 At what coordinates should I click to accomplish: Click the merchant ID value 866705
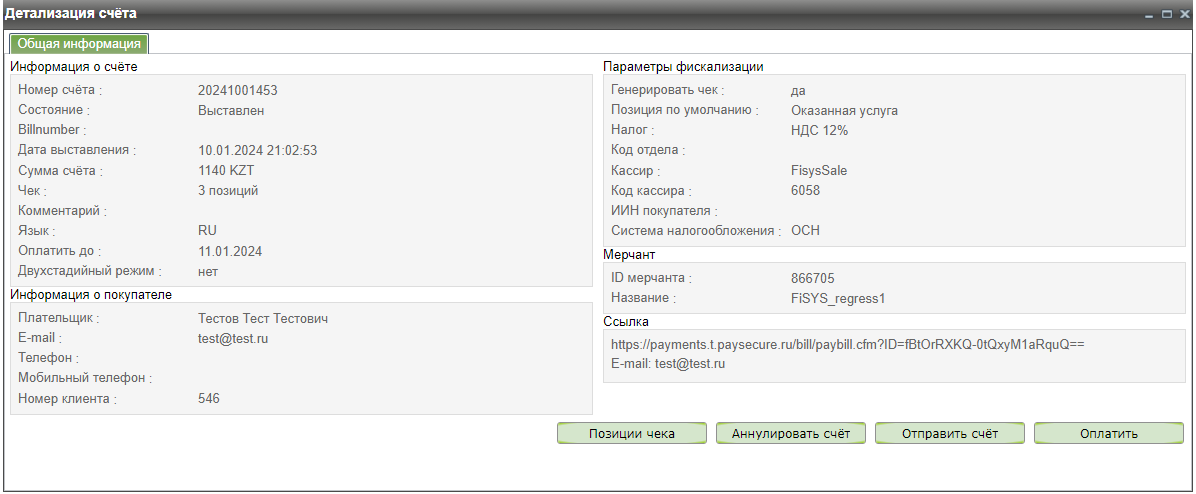812,278
